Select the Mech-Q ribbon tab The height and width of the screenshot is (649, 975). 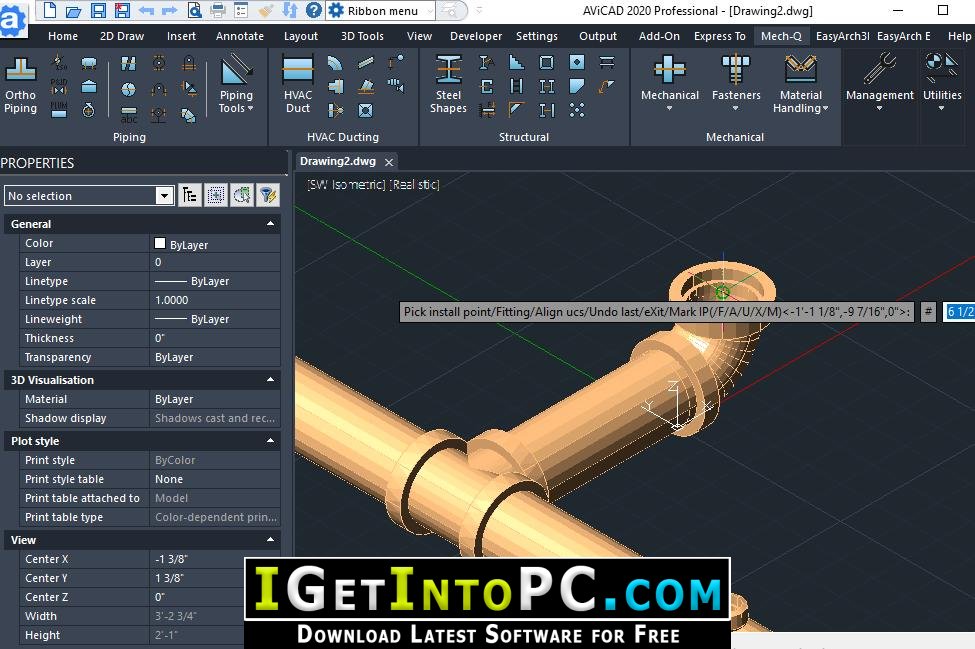coord(781,36)
